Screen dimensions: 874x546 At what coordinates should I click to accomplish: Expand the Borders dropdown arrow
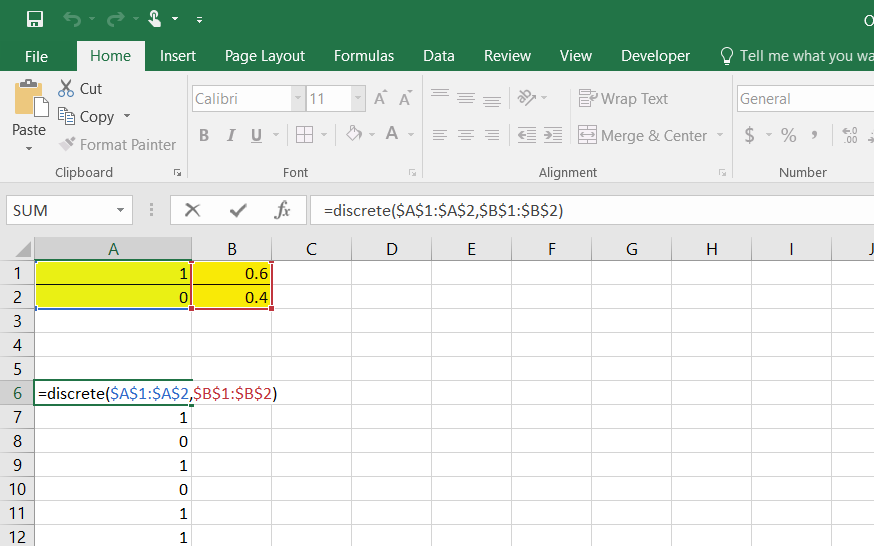[x=324, y=135]
